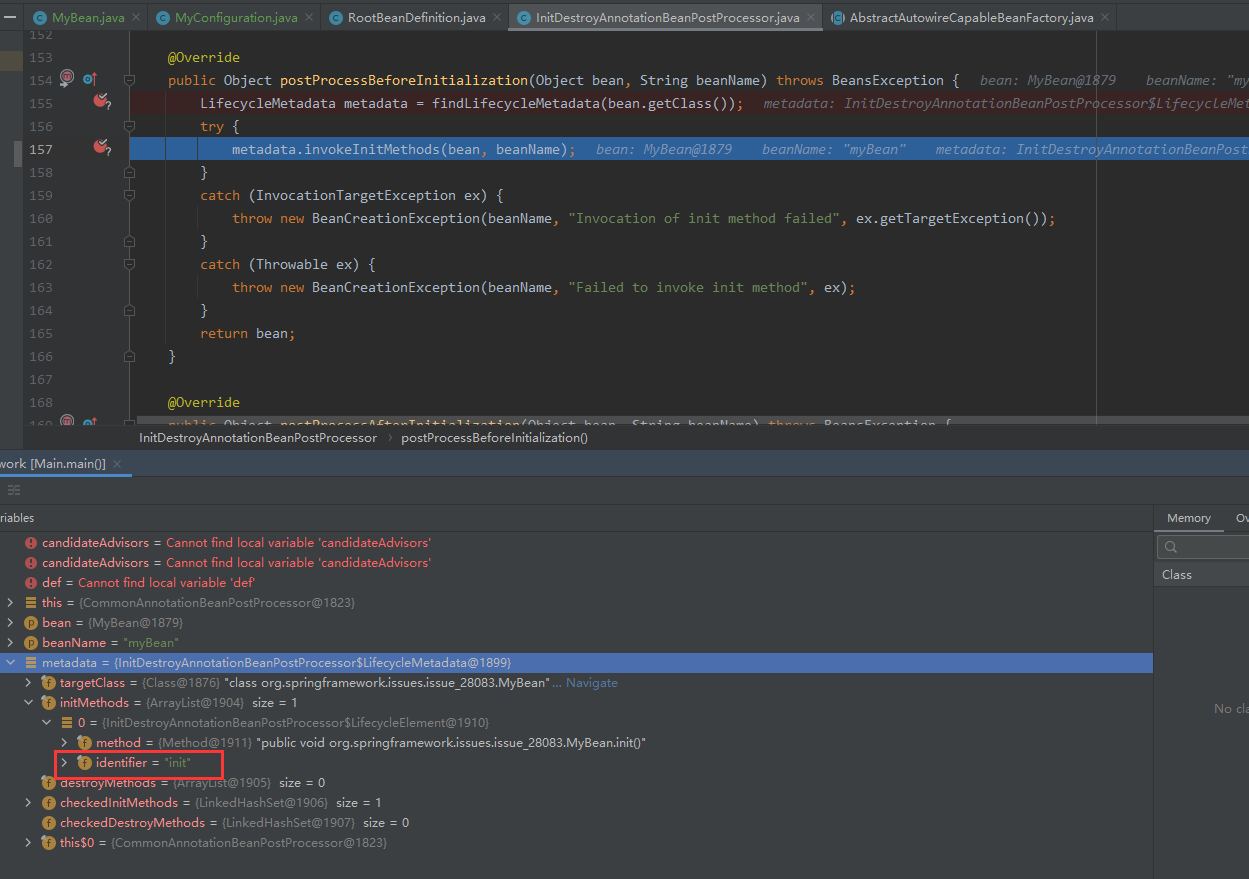1249x879 pixels.
Task: Click the field icon of initMethods
Action: click(x=49, y=703)
